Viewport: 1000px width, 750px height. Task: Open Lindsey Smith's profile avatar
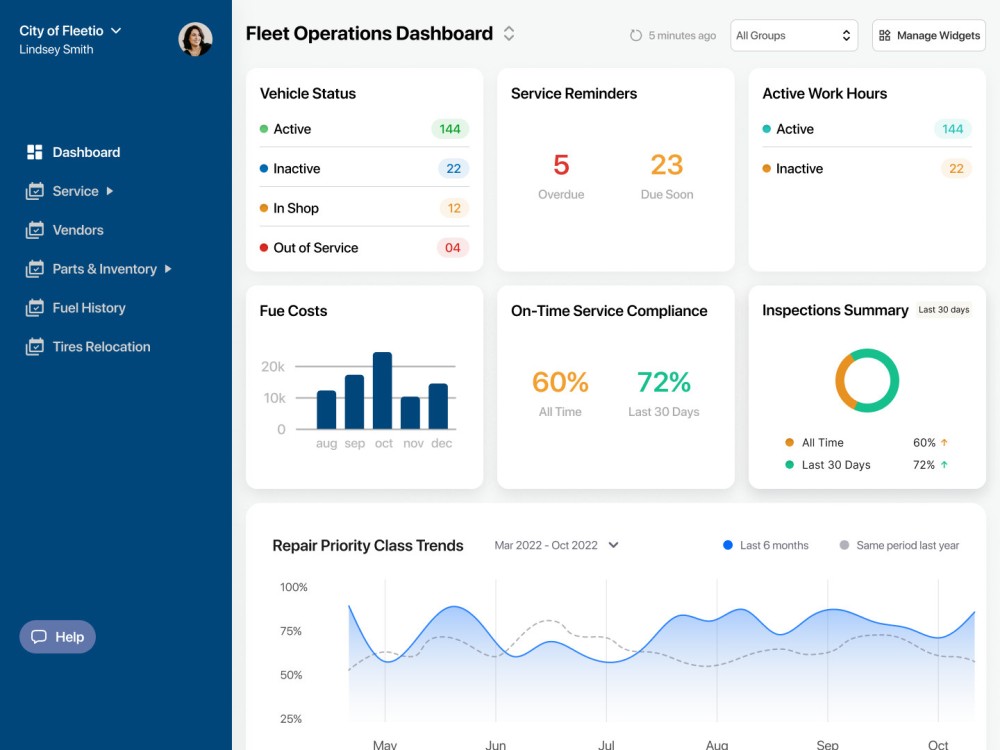click(195, 40)
